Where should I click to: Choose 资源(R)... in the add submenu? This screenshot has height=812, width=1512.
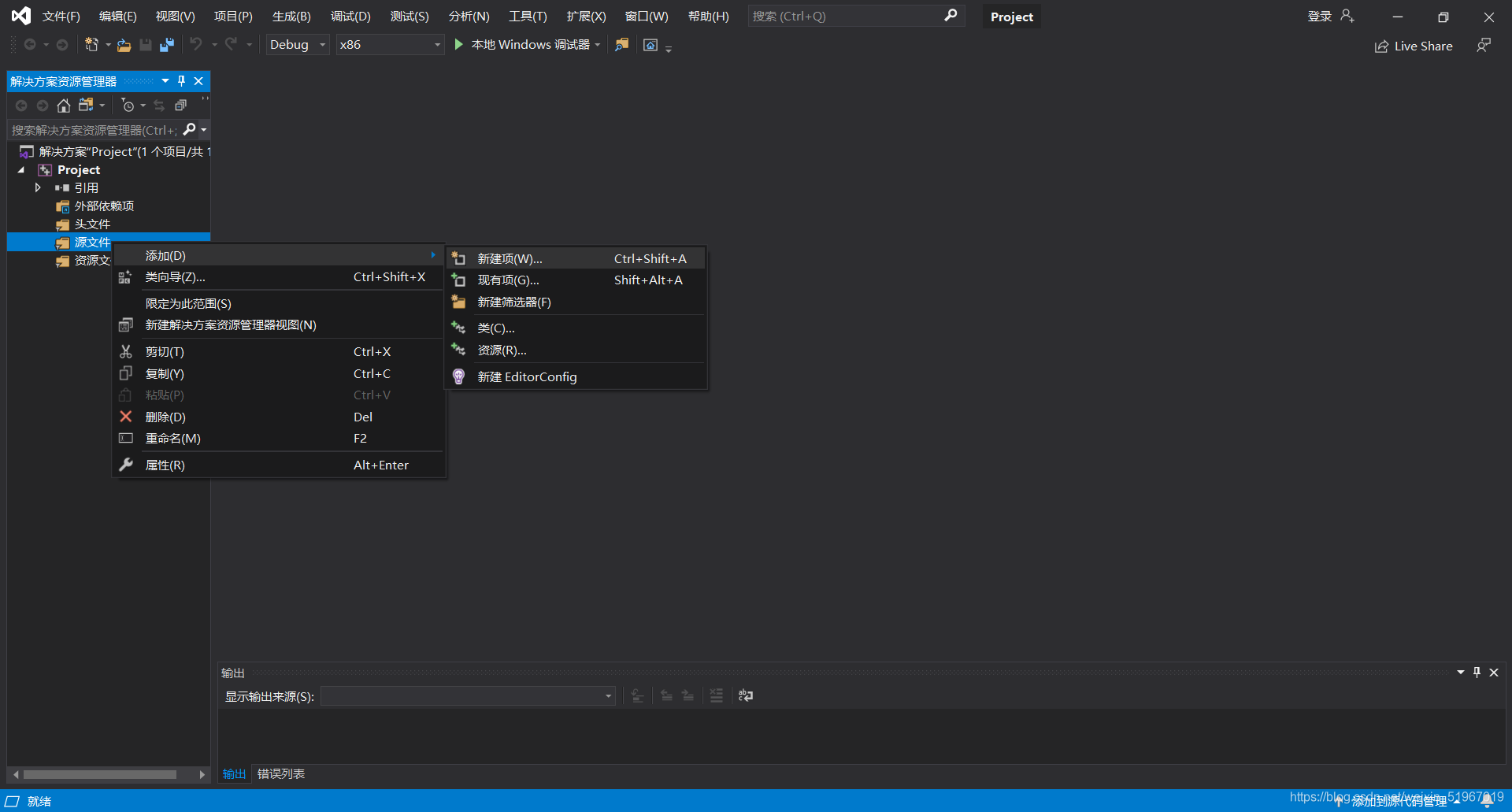click(576, 350)
